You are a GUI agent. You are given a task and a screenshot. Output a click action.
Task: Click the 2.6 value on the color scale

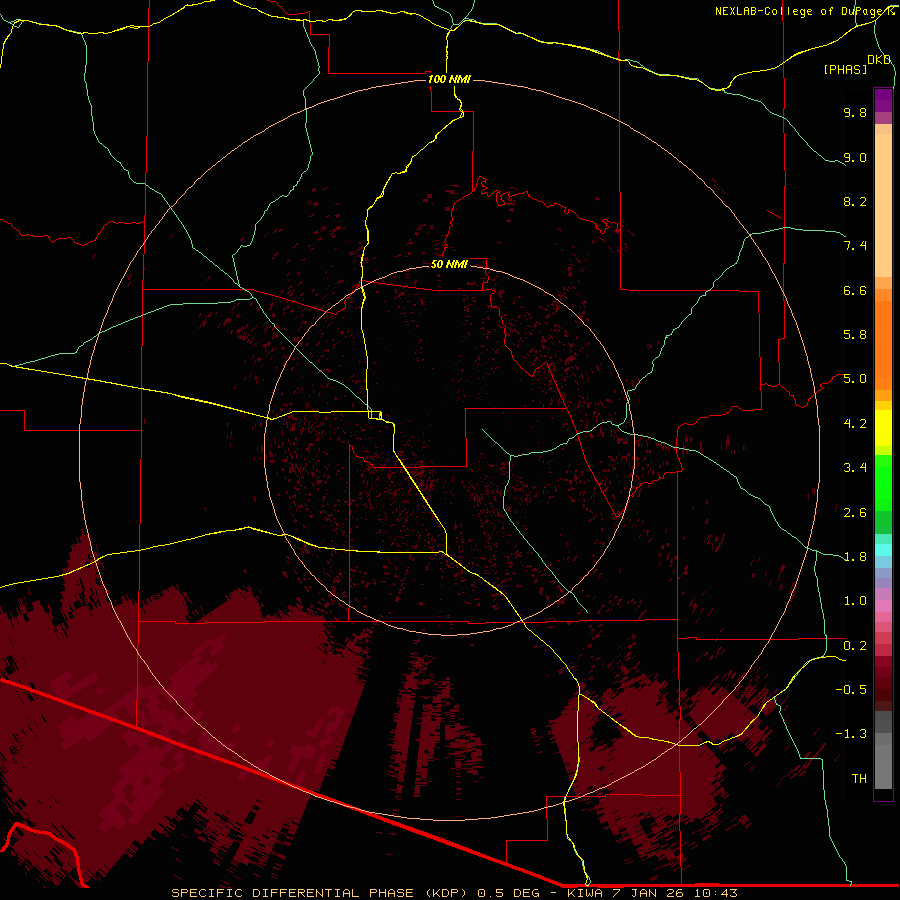(x=855, y=512)
